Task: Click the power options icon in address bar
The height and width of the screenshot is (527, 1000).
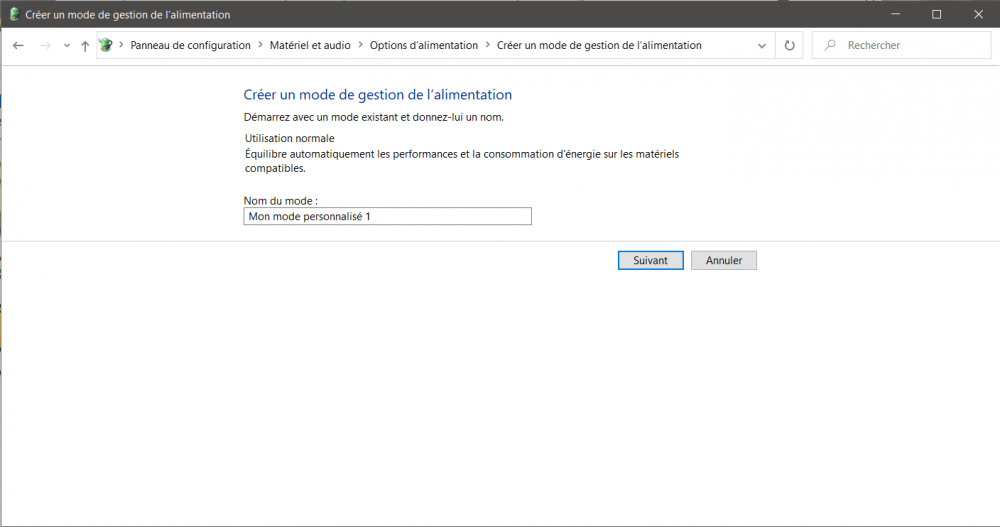Action: 106,45
